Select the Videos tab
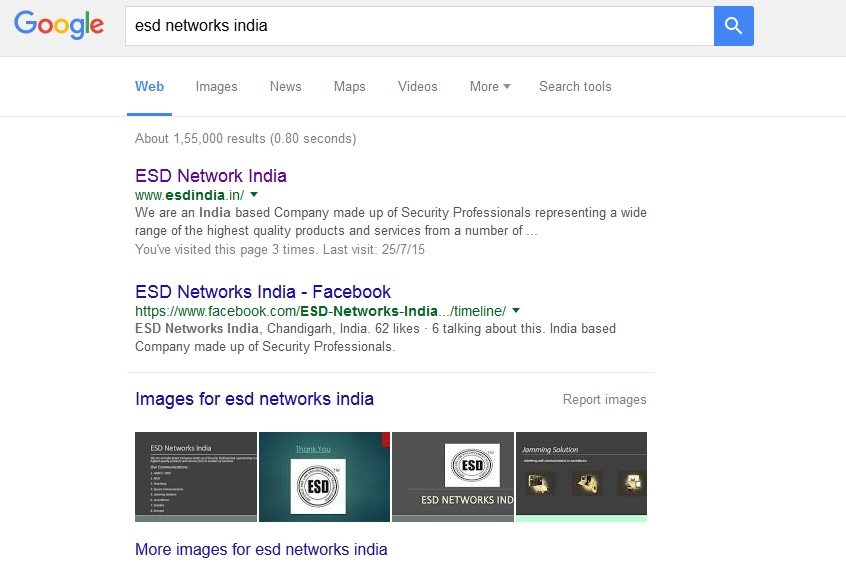 [x=417, y=87]
